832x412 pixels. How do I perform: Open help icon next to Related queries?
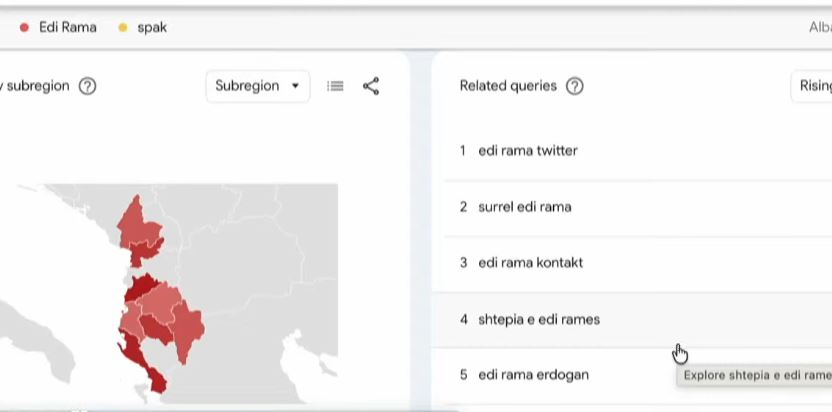coord(574,86)
